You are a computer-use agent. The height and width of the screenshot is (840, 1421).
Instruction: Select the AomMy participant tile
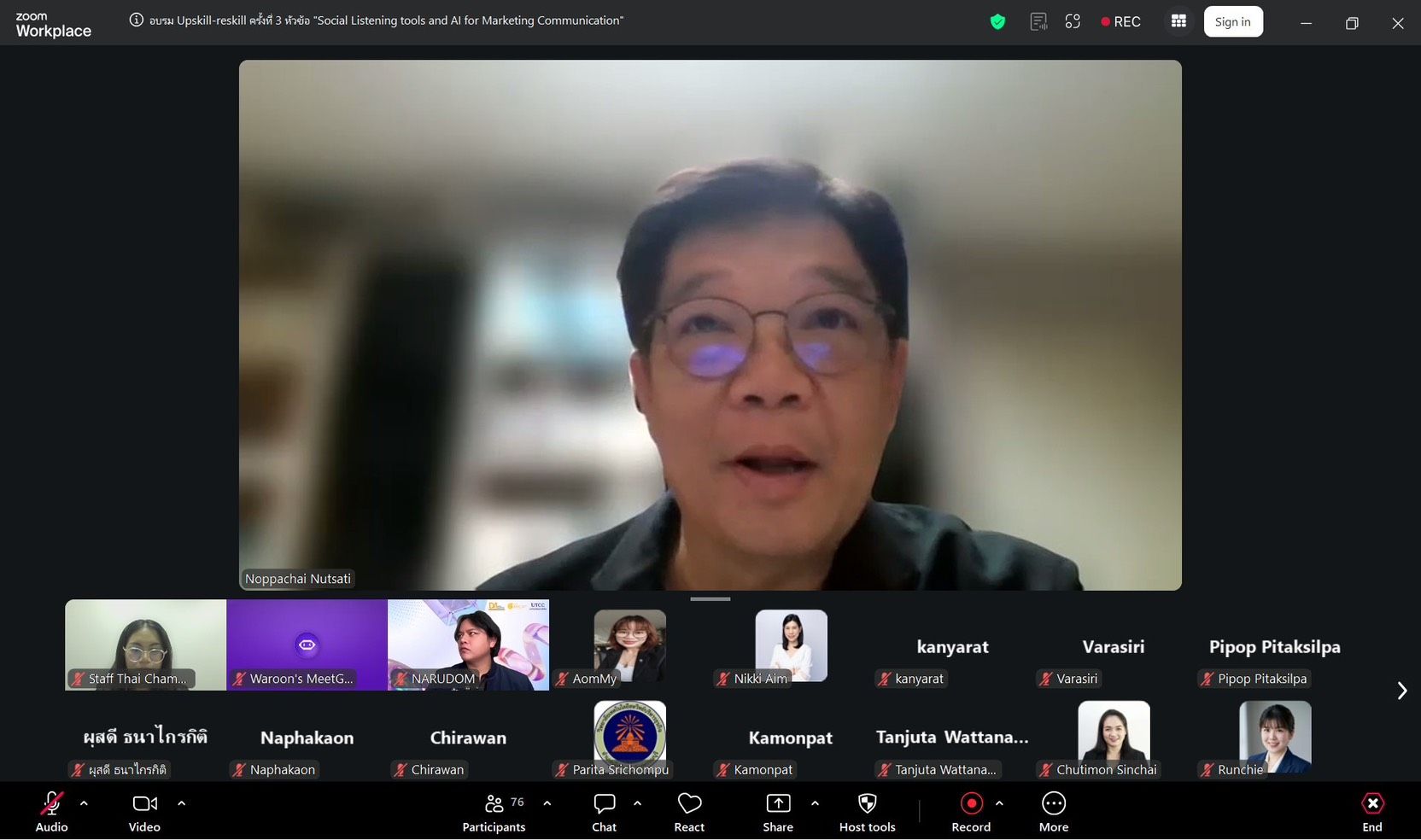629,645
